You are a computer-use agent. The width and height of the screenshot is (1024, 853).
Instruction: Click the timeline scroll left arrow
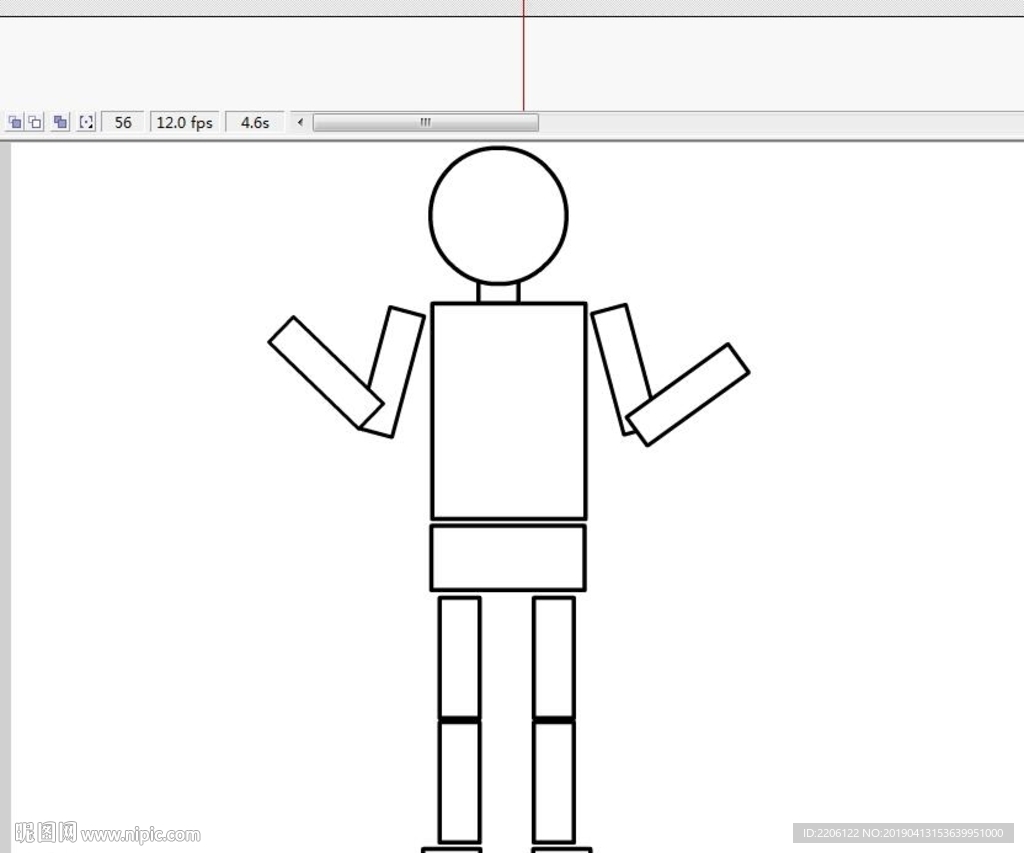click(300, 122)
